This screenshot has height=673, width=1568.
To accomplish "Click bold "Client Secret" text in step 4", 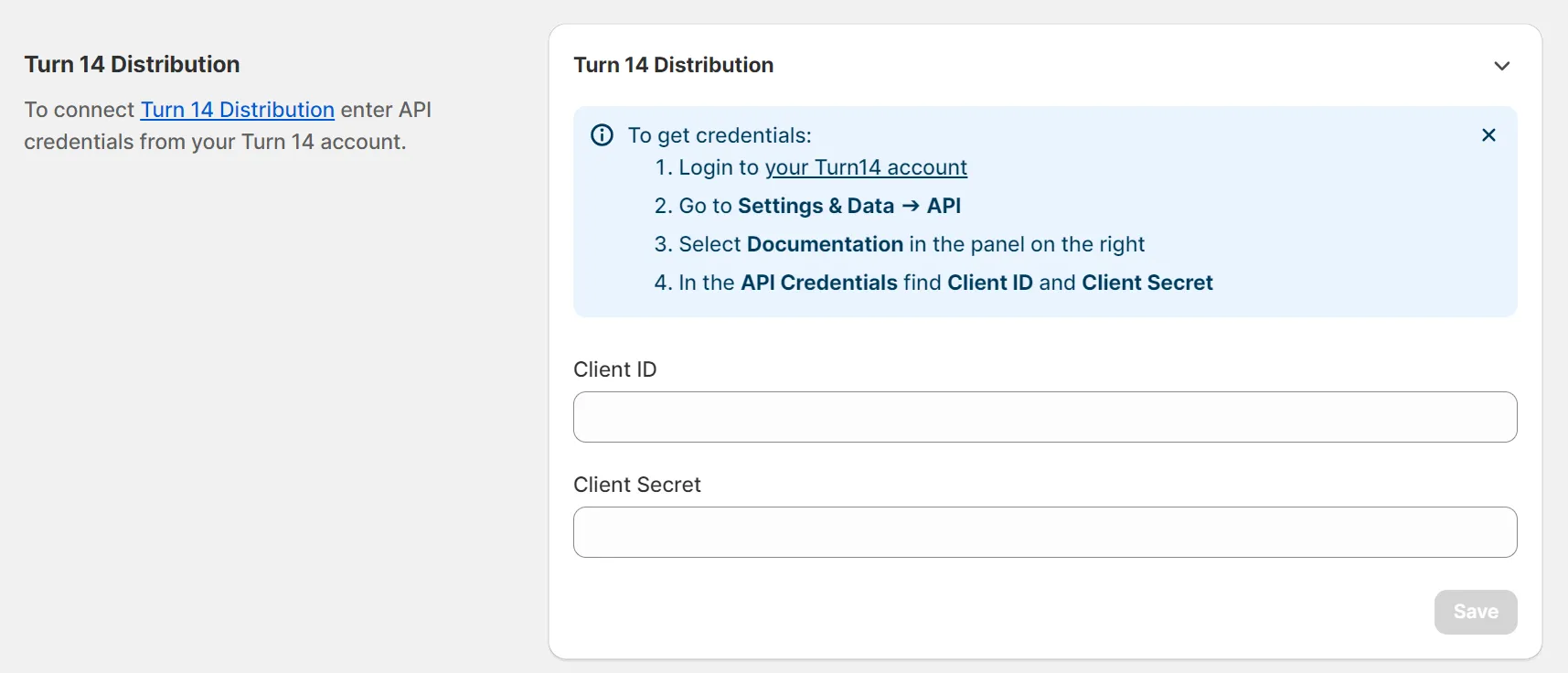I will pyautogui.click(x=1147, y=283).
